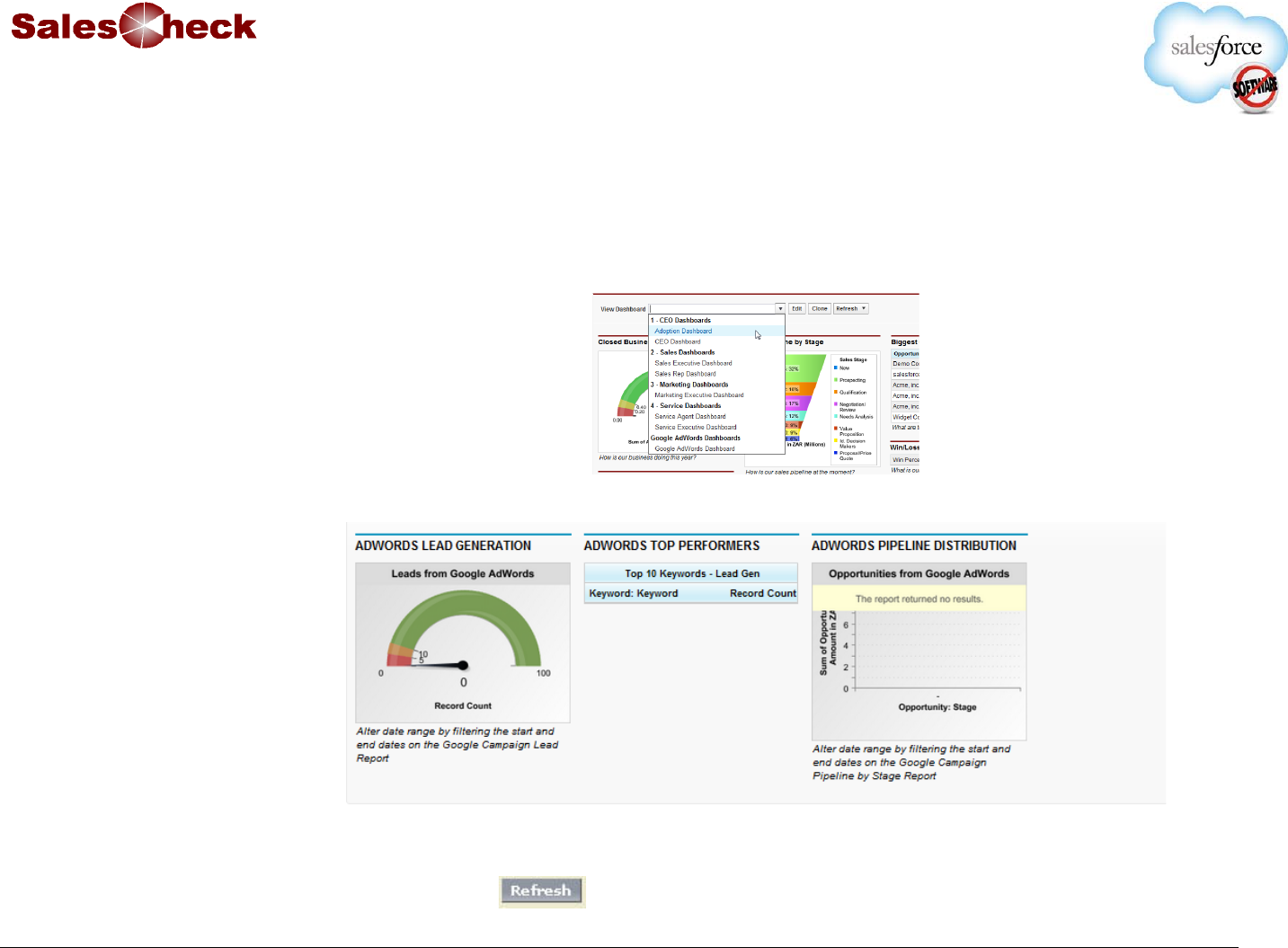
Task: Click the '1 - CEO Dashboards' group header
Action: click(680, 320)
